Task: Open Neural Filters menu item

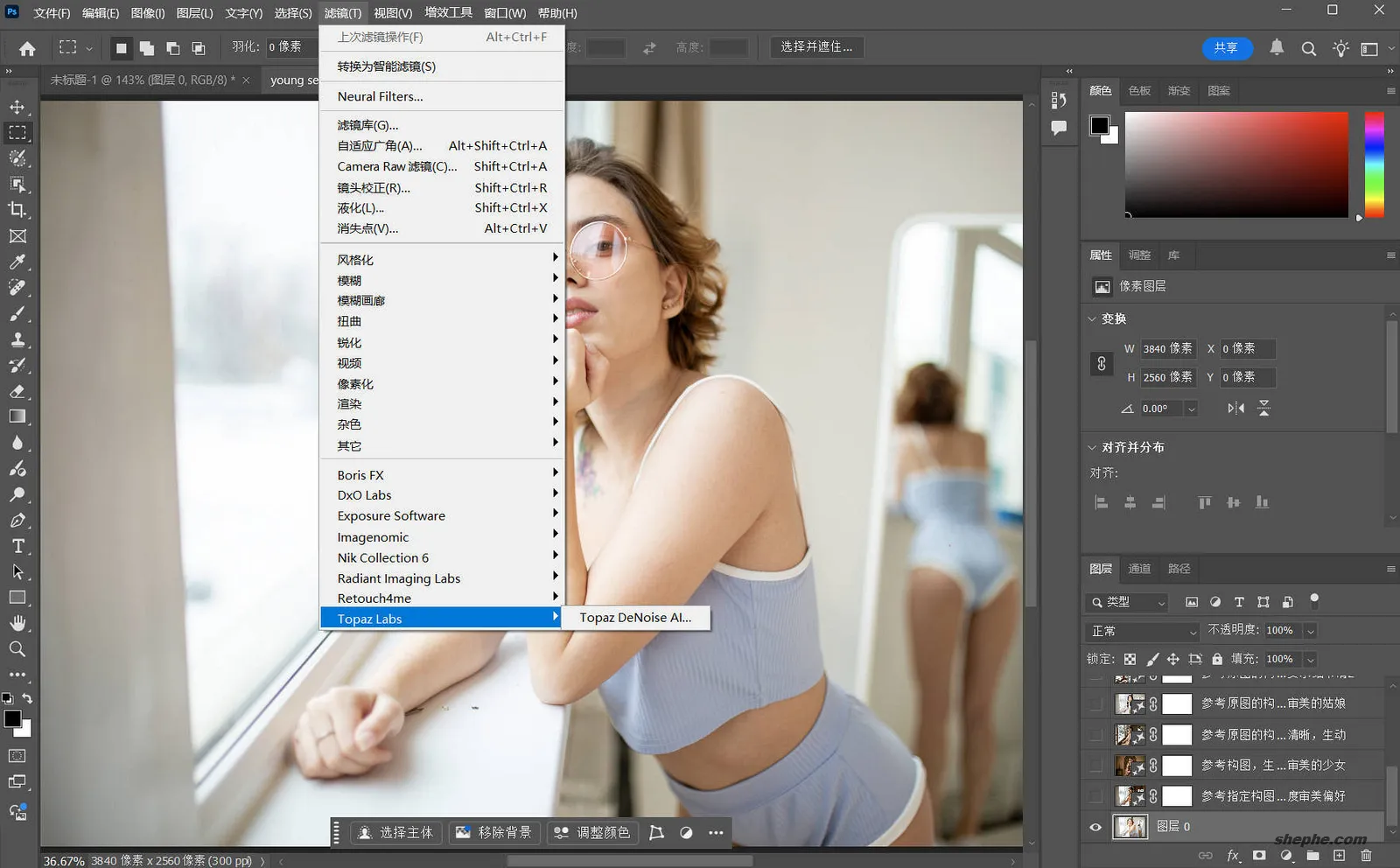Action: 442,96
